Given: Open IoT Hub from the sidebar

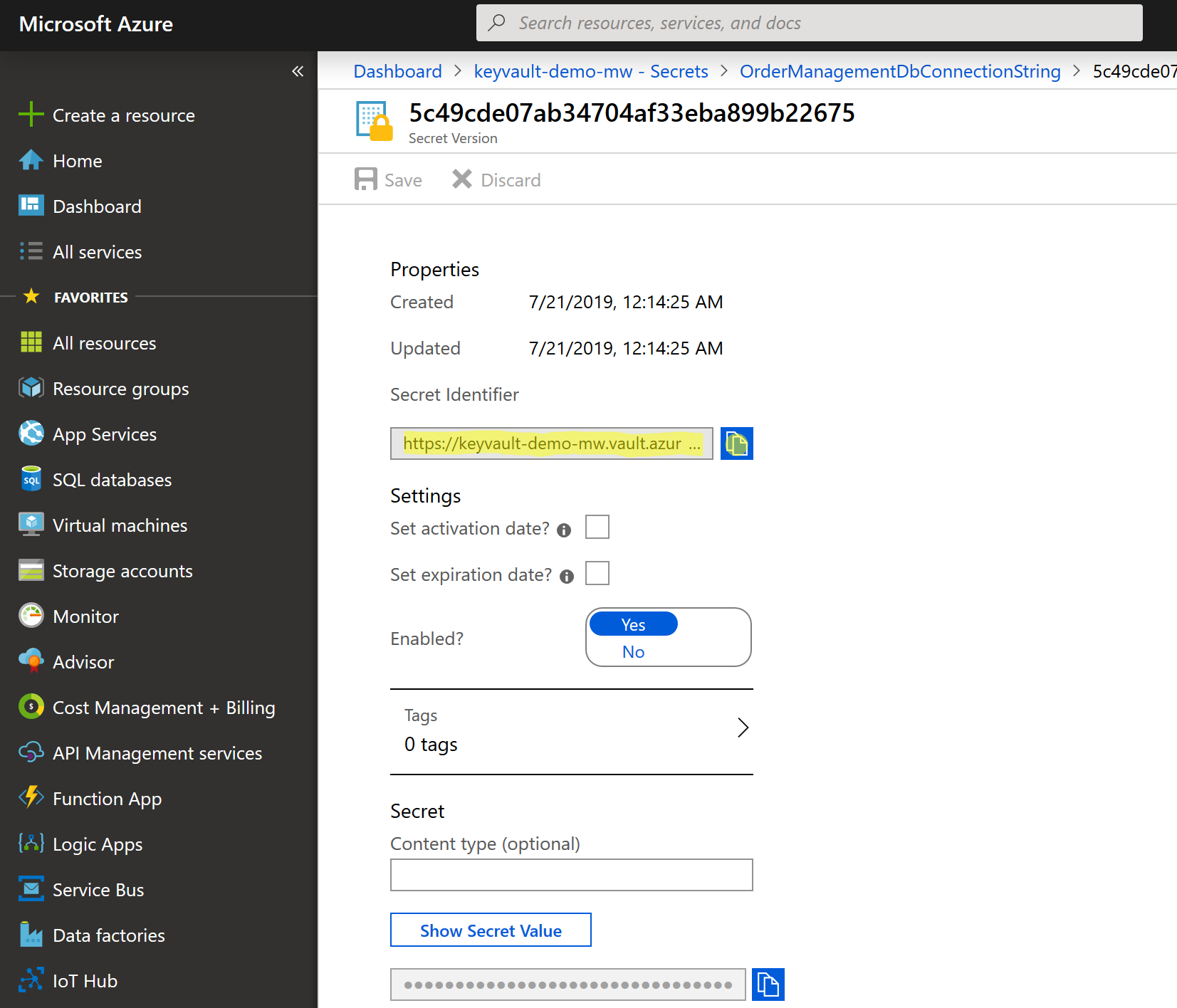Looking at the screenshot, I should pyautogui.click(x=85, y=980).
